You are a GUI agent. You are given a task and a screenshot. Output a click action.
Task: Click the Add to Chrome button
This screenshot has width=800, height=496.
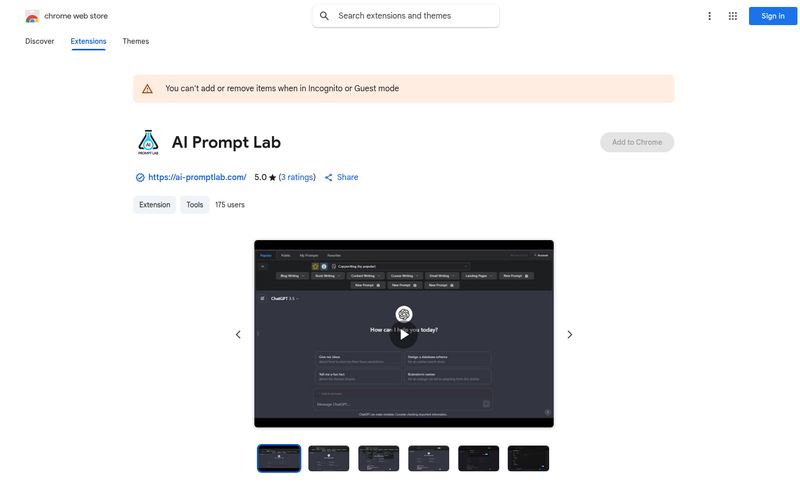pos(637,142)
